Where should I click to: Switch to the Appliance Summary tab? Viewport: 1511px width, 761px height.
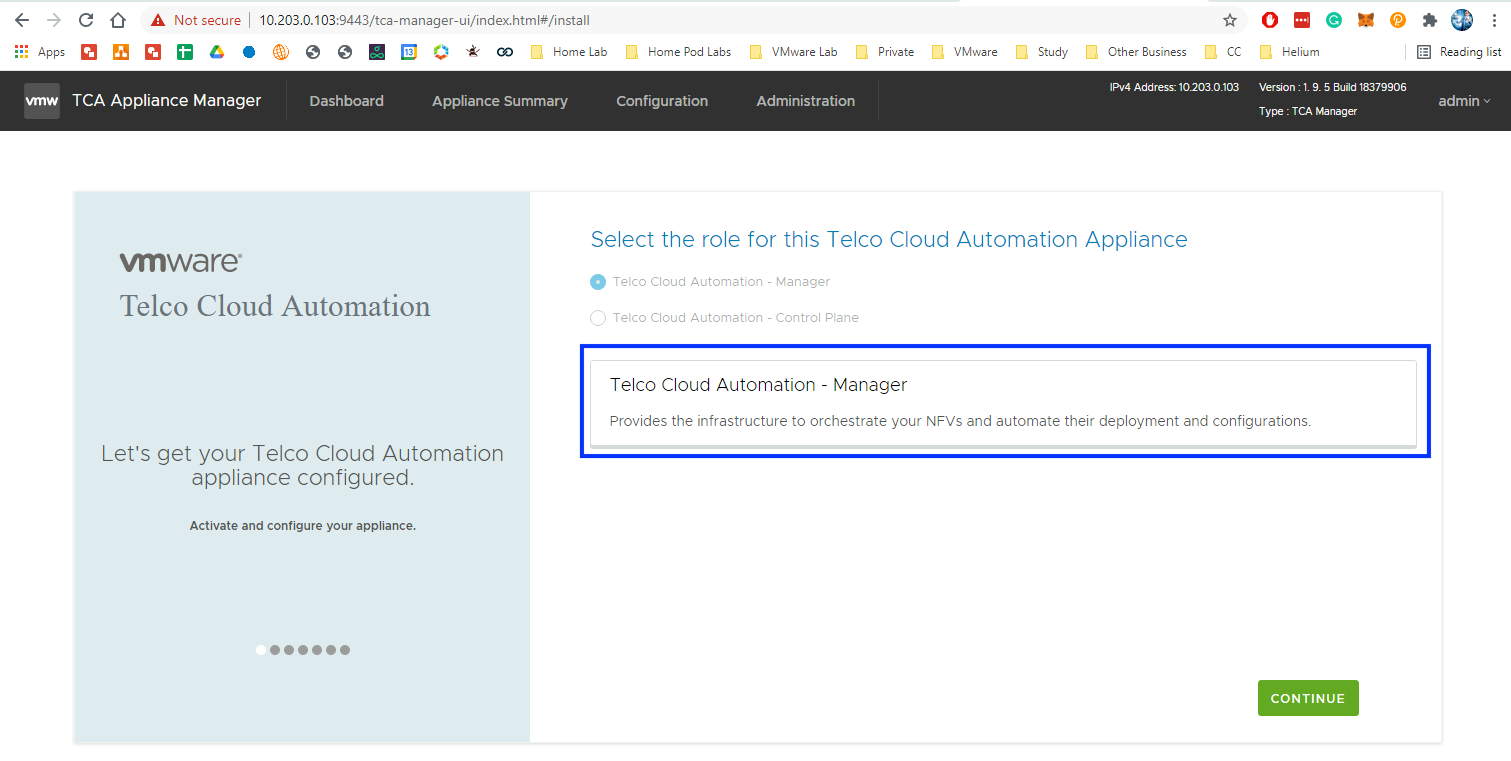point(499,101)
